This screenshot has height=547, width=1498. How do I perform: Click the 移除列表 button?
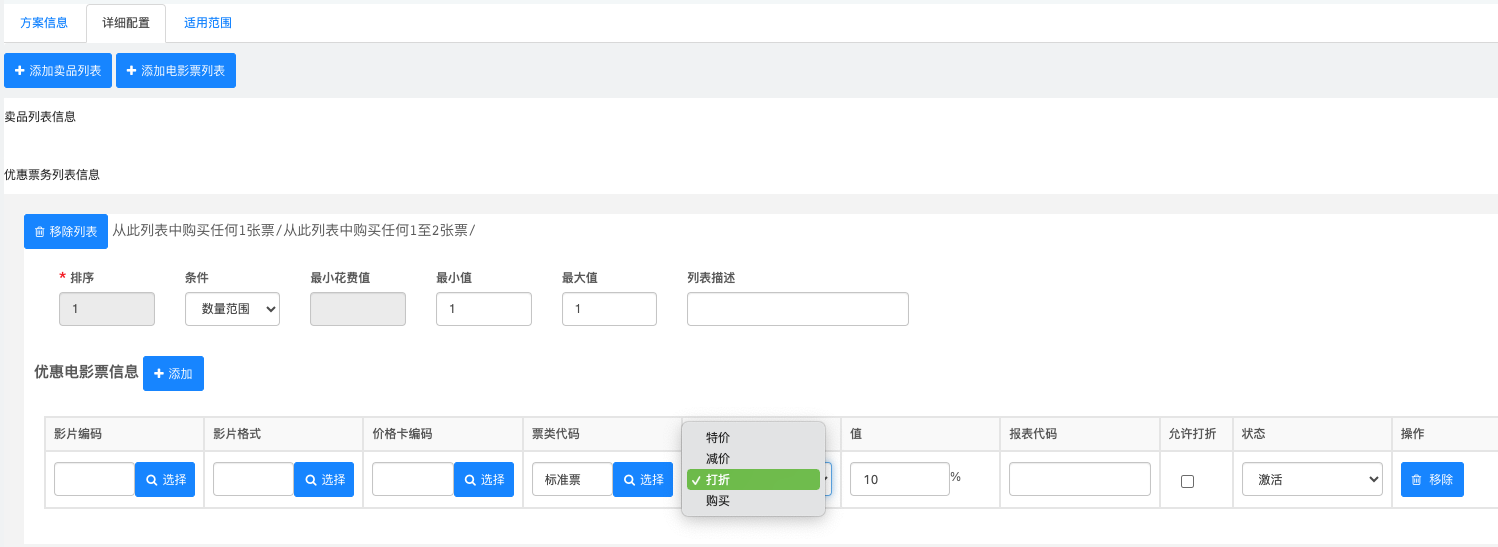(66, 231)
